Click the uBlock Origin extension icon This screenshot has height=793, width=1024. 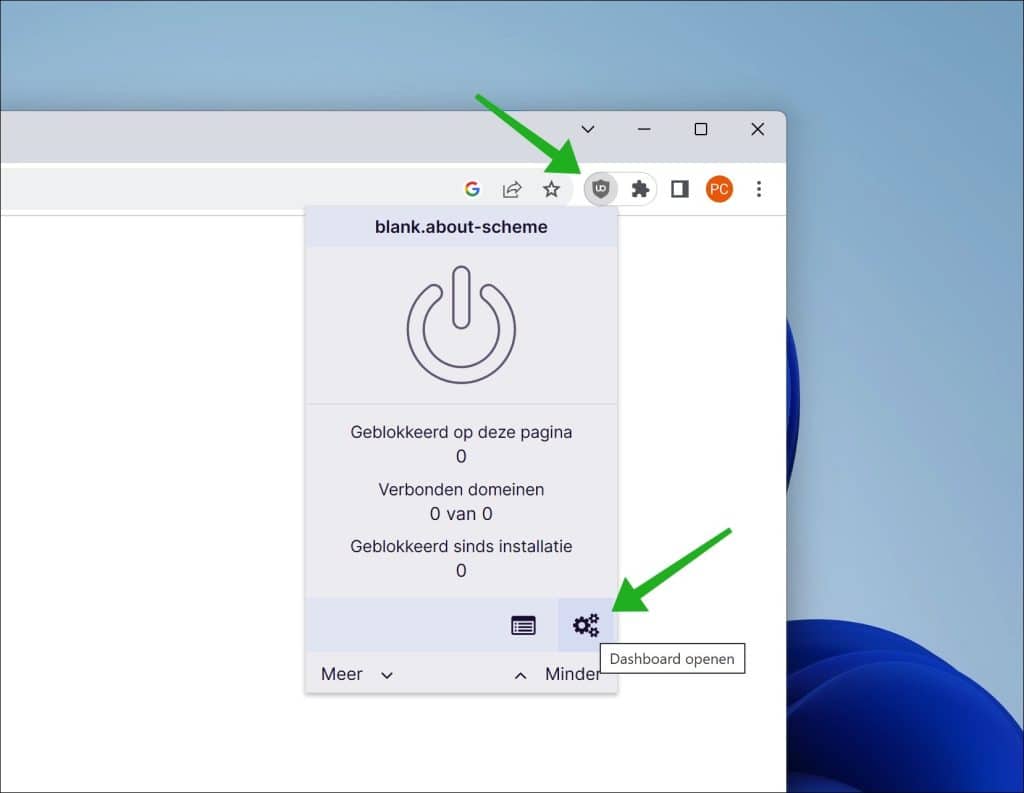[600, 189]
